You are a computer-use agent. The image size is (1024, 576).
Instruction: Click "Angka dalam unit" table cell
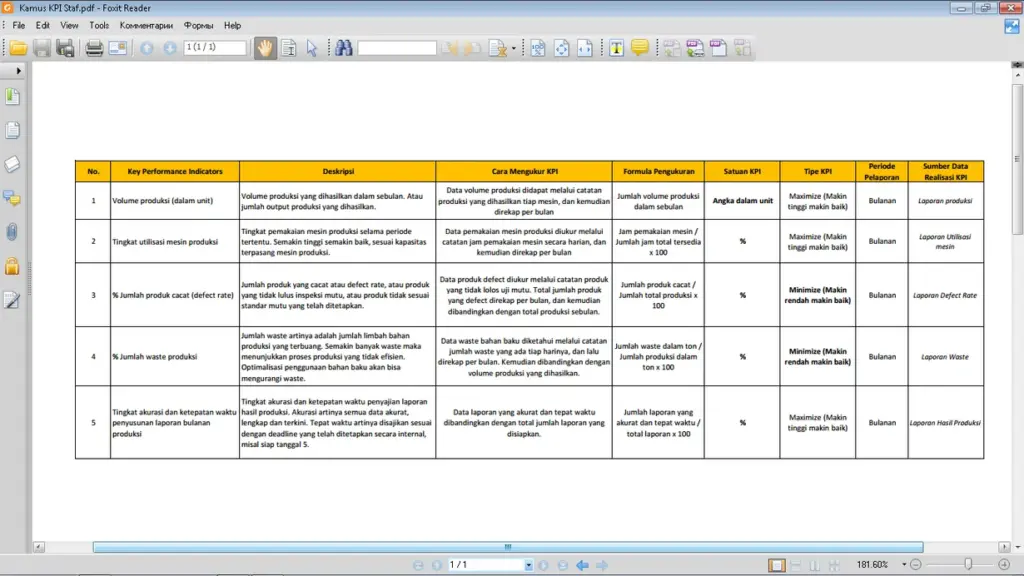pos(742,200)
